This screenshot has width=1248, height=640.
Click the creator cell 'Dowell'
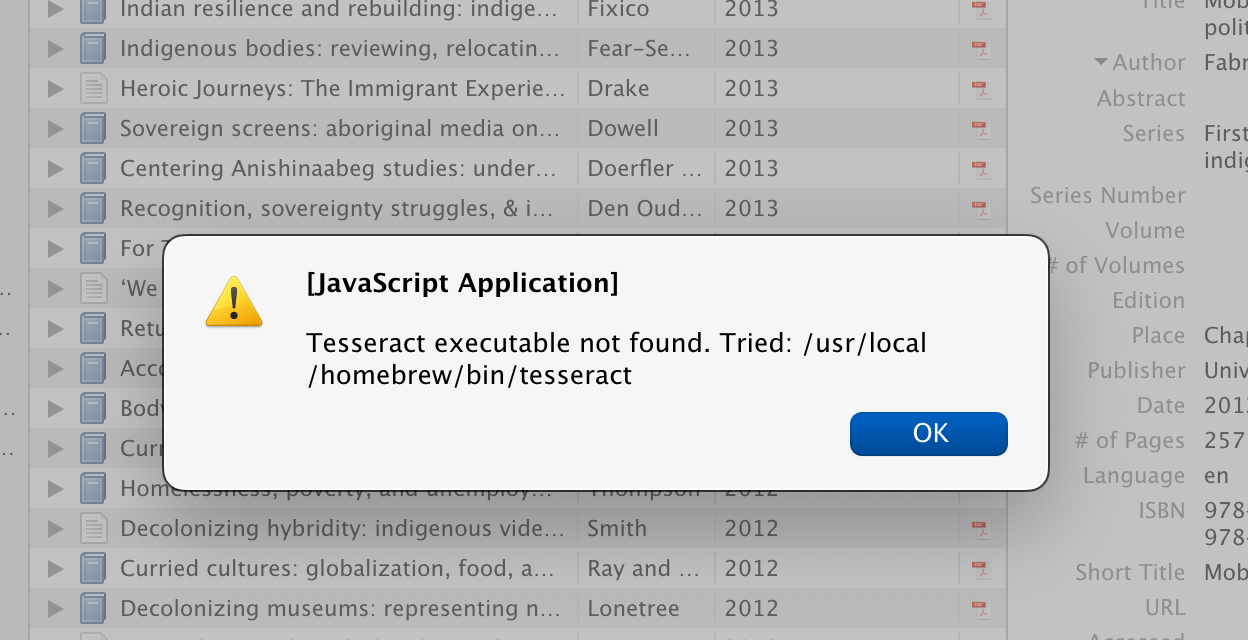[623, 128]
